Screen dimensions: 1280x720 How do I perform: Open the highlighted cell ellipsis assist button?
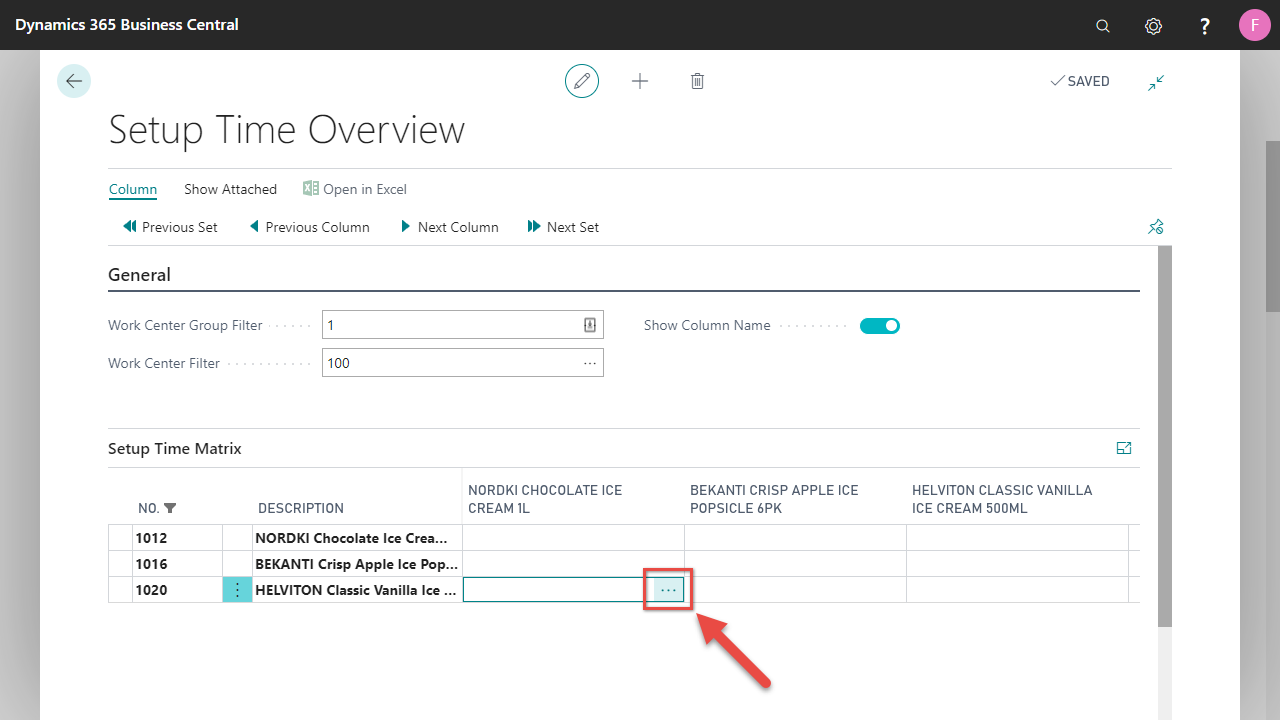[668, 590]
